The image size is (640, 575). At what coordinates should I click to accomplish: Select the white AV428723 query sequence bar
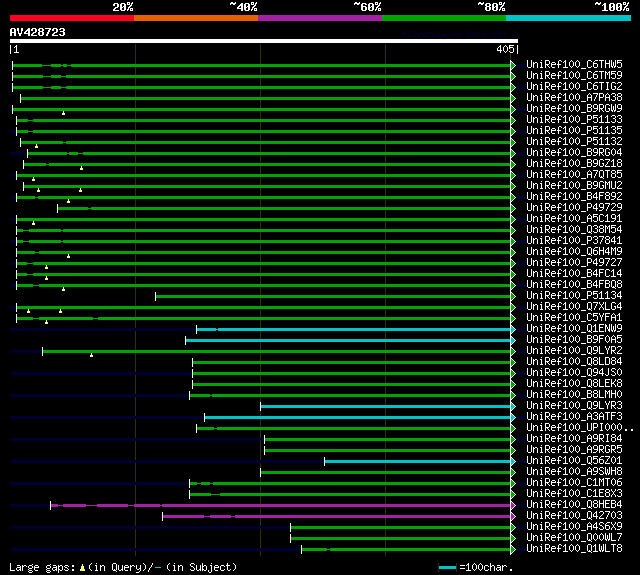pos(264,41)
